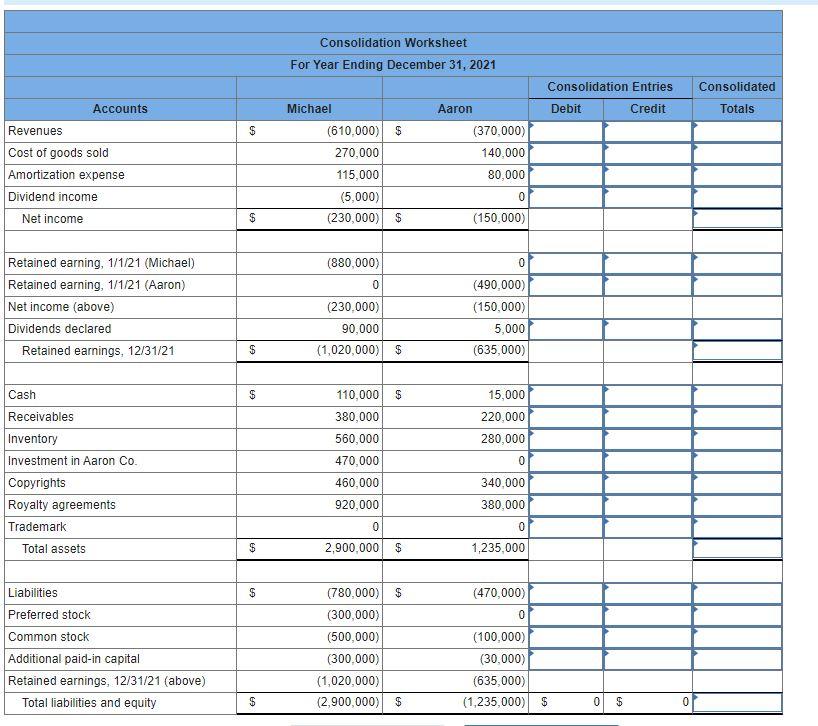Click Retained earning Michael debit field

tap(566, 263)
